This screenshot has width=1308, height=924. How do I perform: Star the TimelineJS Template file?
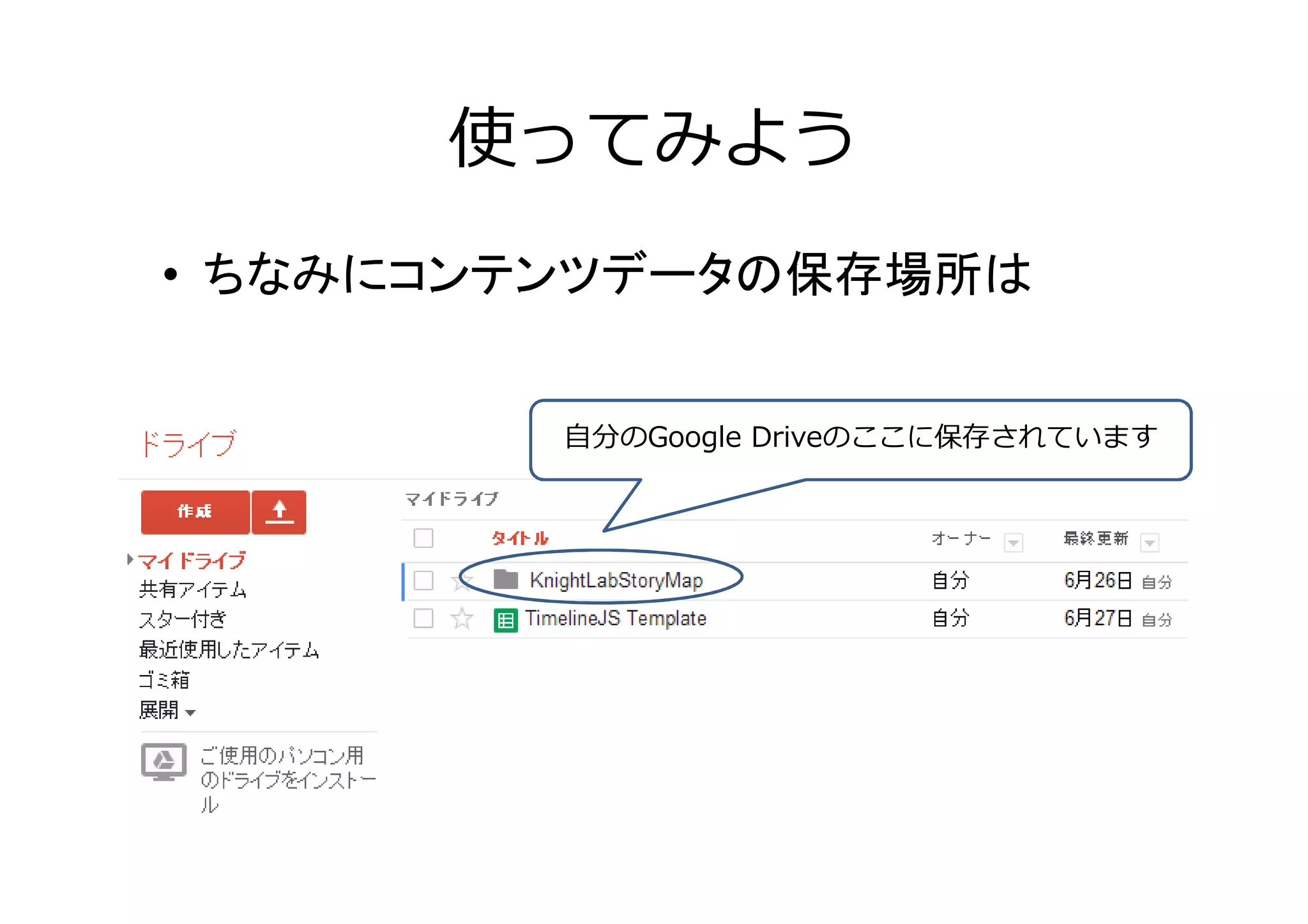pyautogui.click(x=461, y=619)
